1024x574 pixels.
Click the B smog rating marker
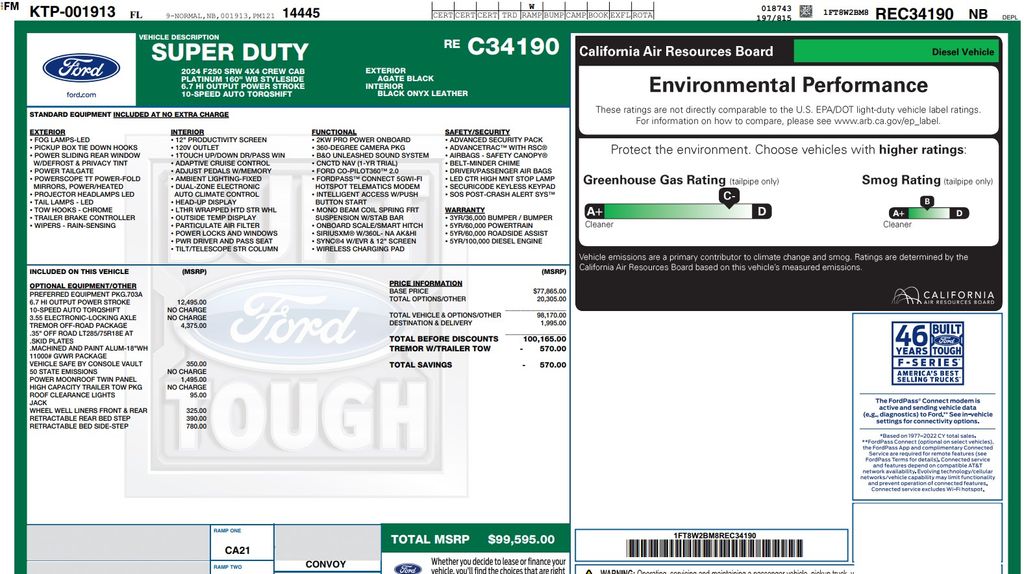click(926, 202)
